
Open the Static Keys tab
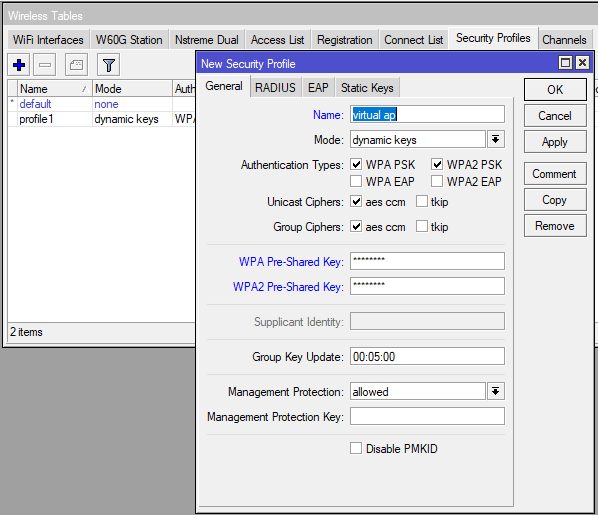pos(367,88)
